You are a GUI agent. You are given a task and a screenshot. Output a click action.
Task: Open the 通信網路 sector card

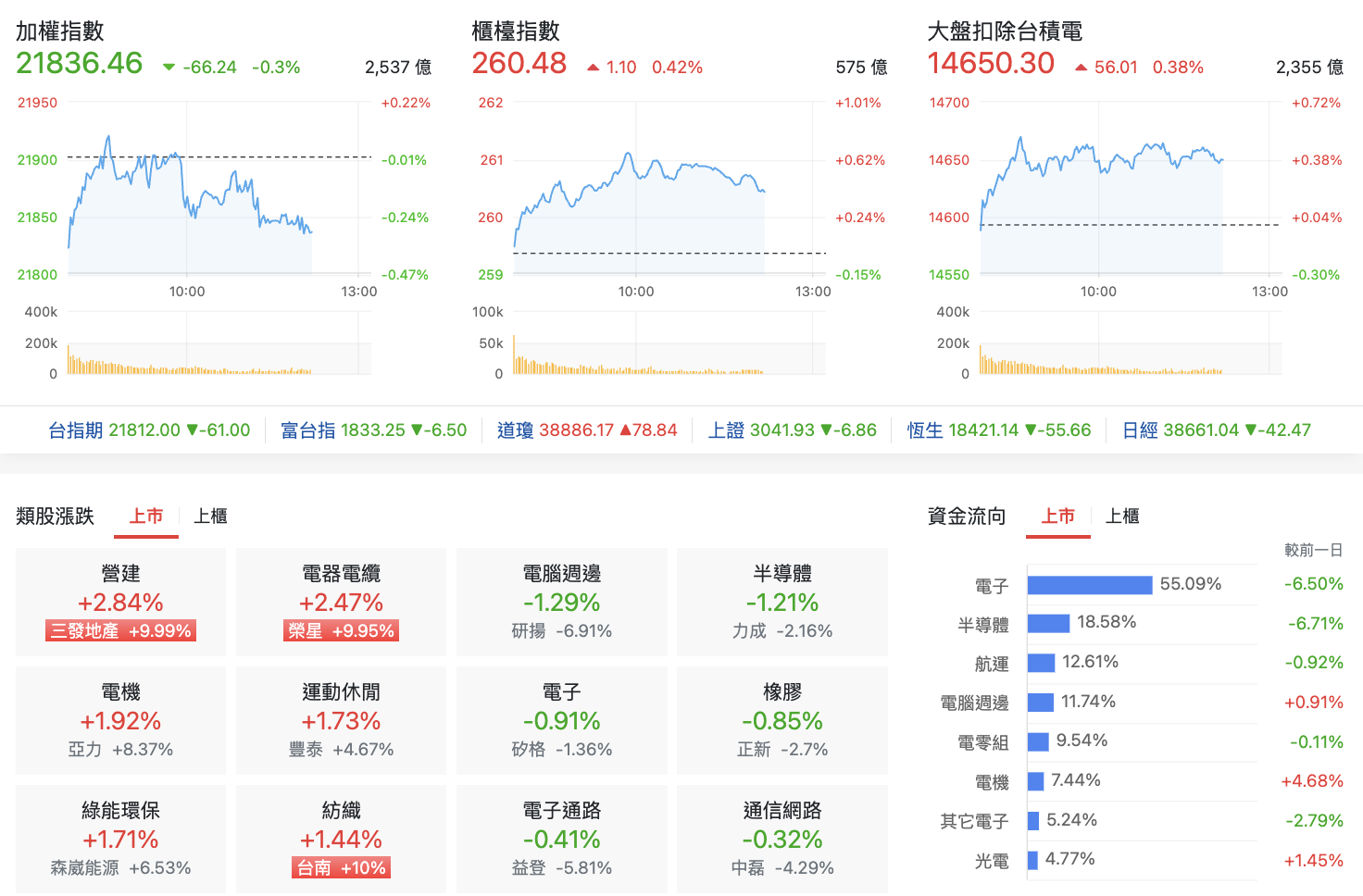tap(782, 839)
